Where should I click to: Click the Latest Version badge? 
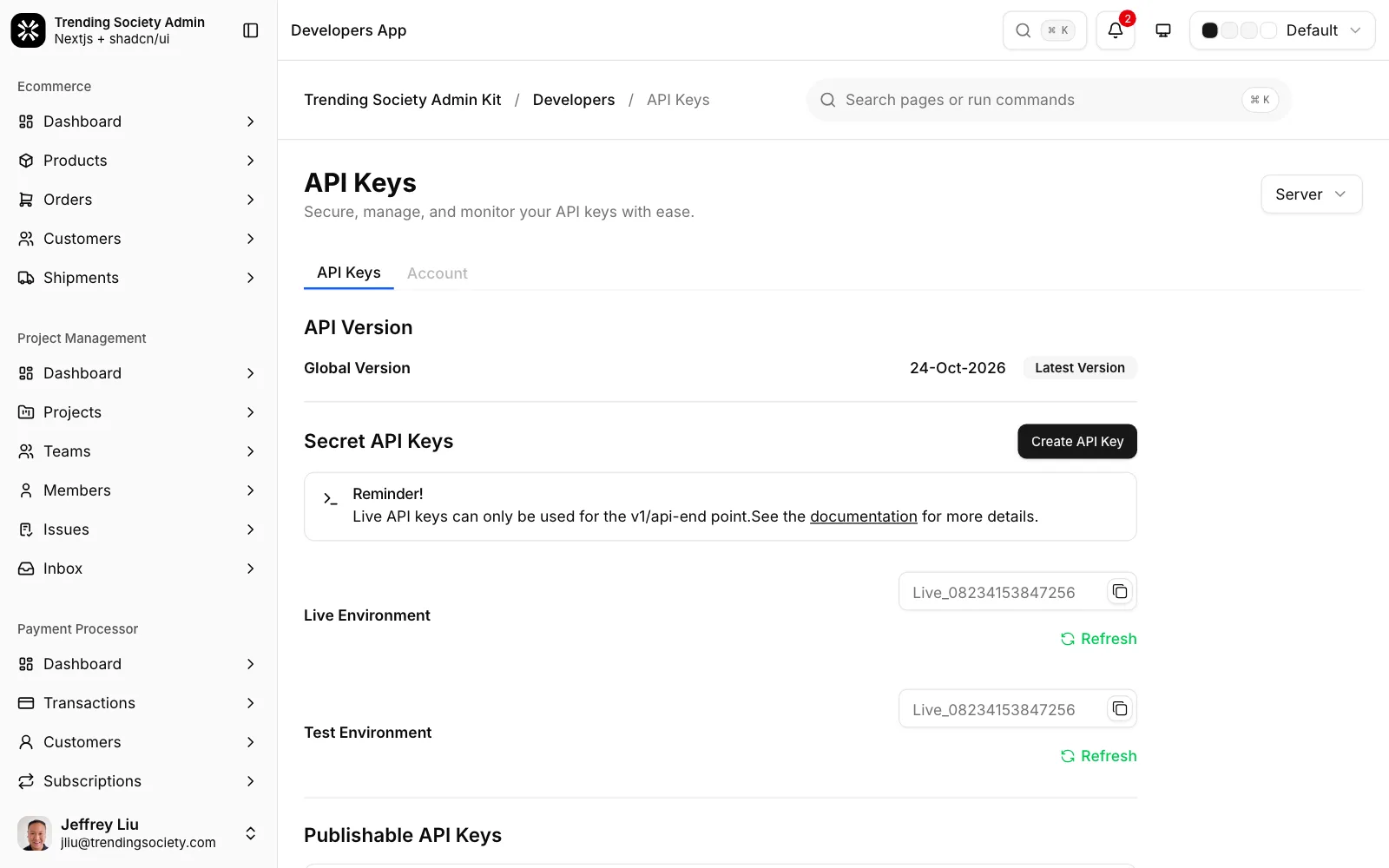click(1080, 368)
